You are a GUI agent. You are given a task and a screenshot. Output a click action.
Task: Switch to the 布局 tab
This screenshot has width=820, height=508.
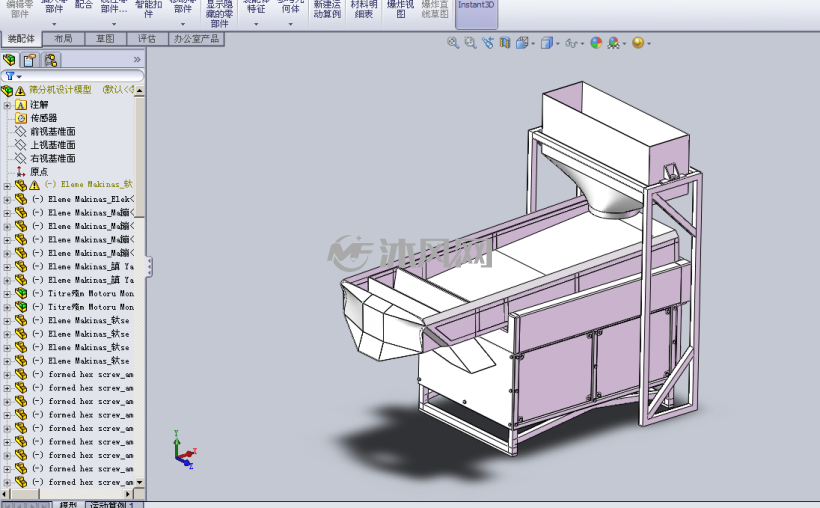coord(63,39)
